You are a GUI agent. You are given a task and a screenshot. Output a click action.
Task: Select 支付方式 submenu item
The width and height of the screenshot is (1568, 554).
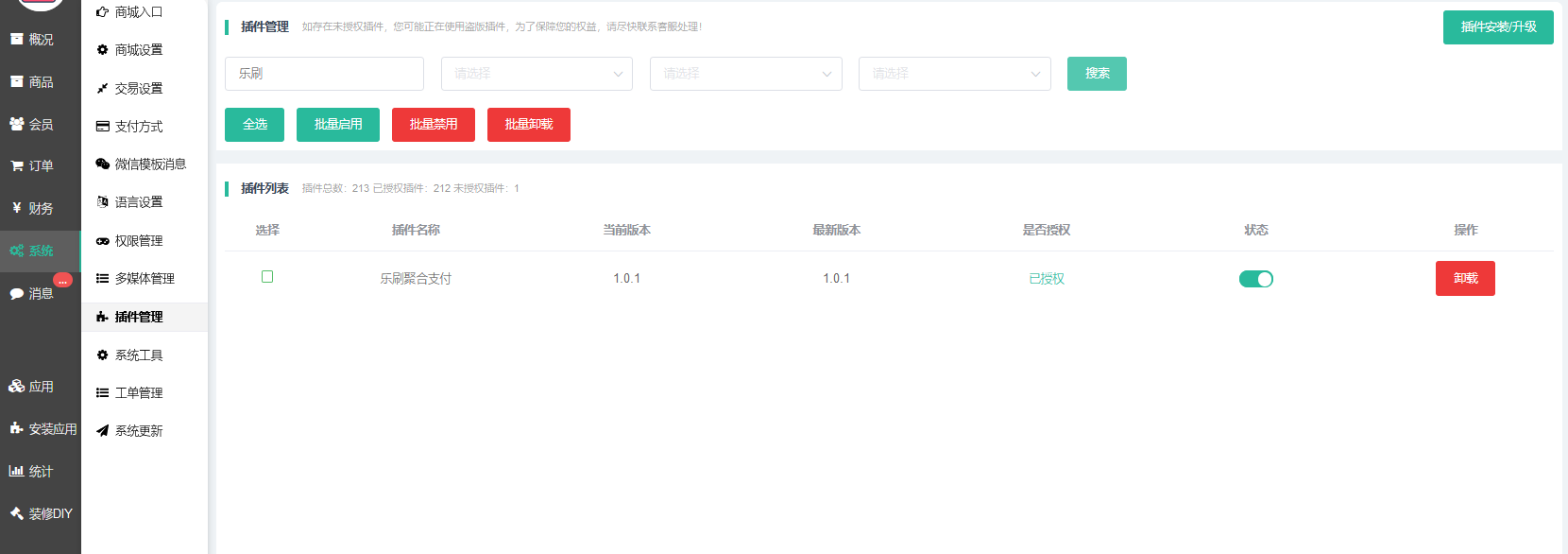(139, 126)
